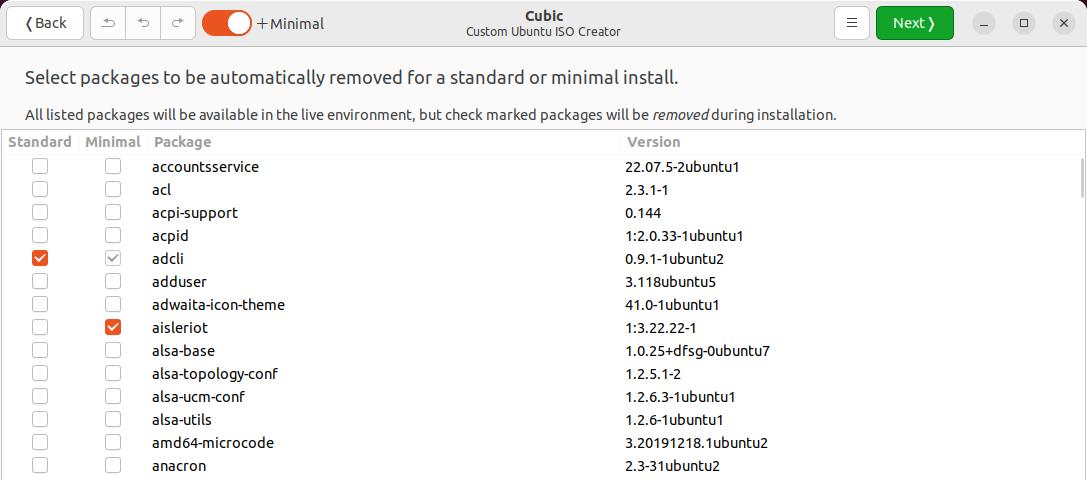The width and height of the screenshot is (1087, 480).
Task: Go to the Next page
Action: pyautogui.click(x=914, y=23)
